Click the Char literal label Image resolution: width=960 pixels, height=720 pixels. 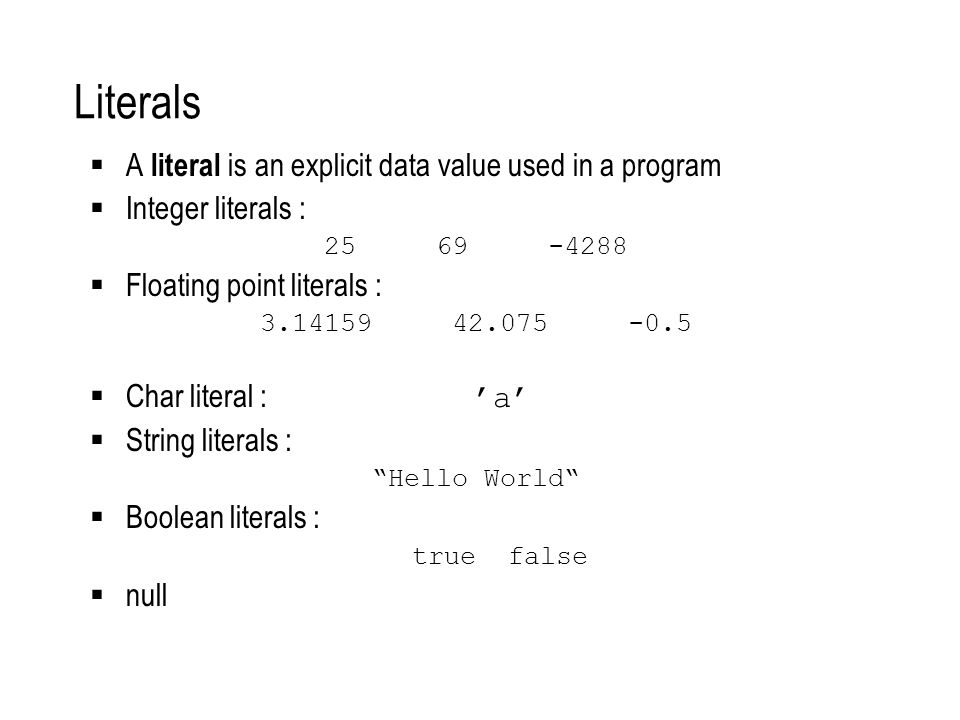click(x=196, y=396)
